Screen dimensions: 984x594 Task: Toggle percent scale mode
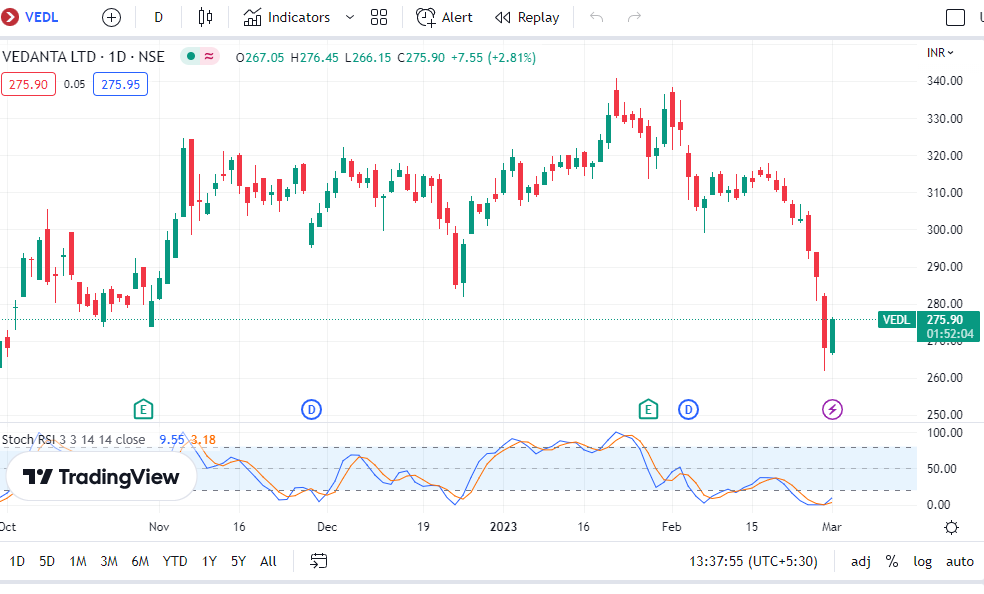(x=892, y=561)
